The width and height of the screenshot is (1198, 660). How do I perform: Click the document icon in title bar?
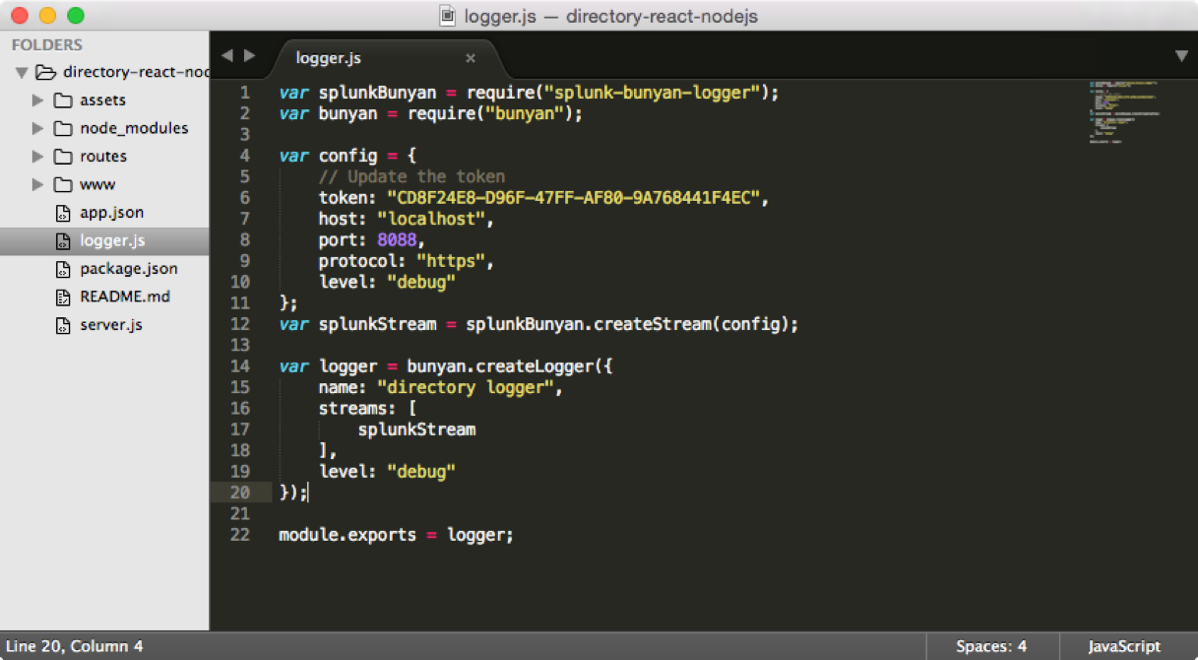click(448, 15)
